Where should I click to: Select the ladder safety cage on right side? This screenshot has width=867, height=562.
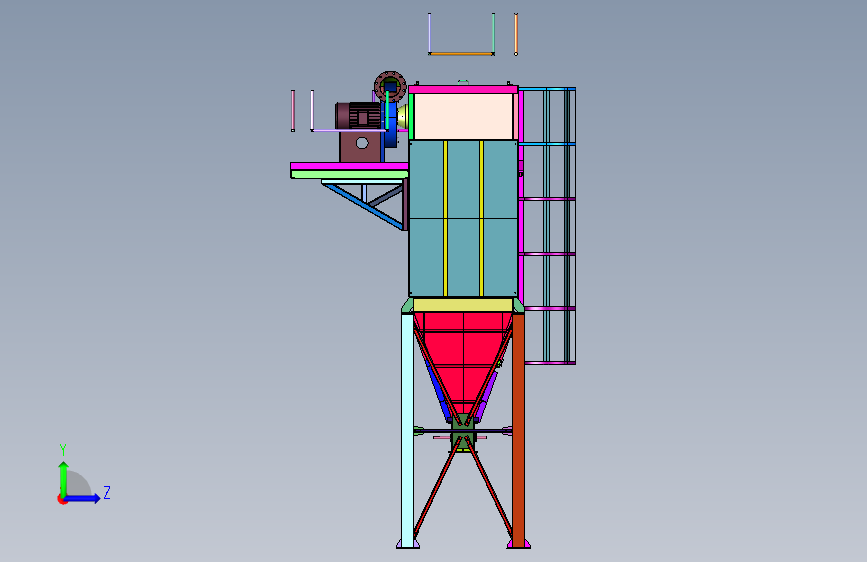point(548,226)
